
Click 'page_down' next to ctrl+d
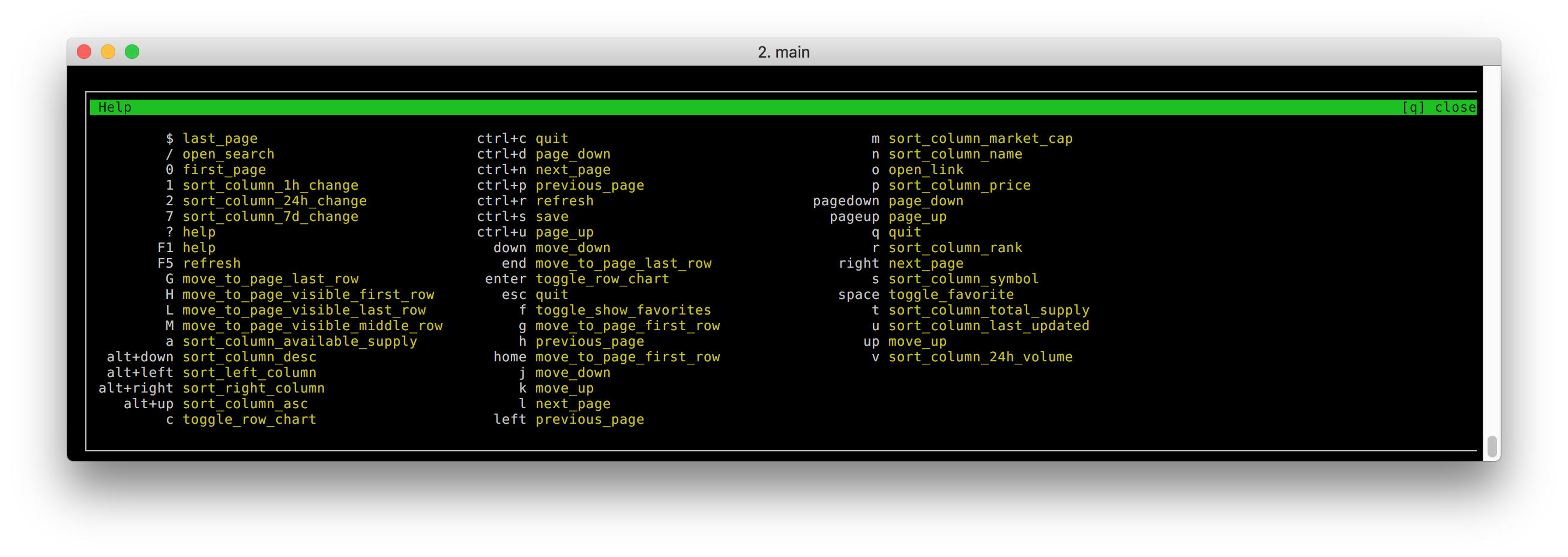[573, 155]
